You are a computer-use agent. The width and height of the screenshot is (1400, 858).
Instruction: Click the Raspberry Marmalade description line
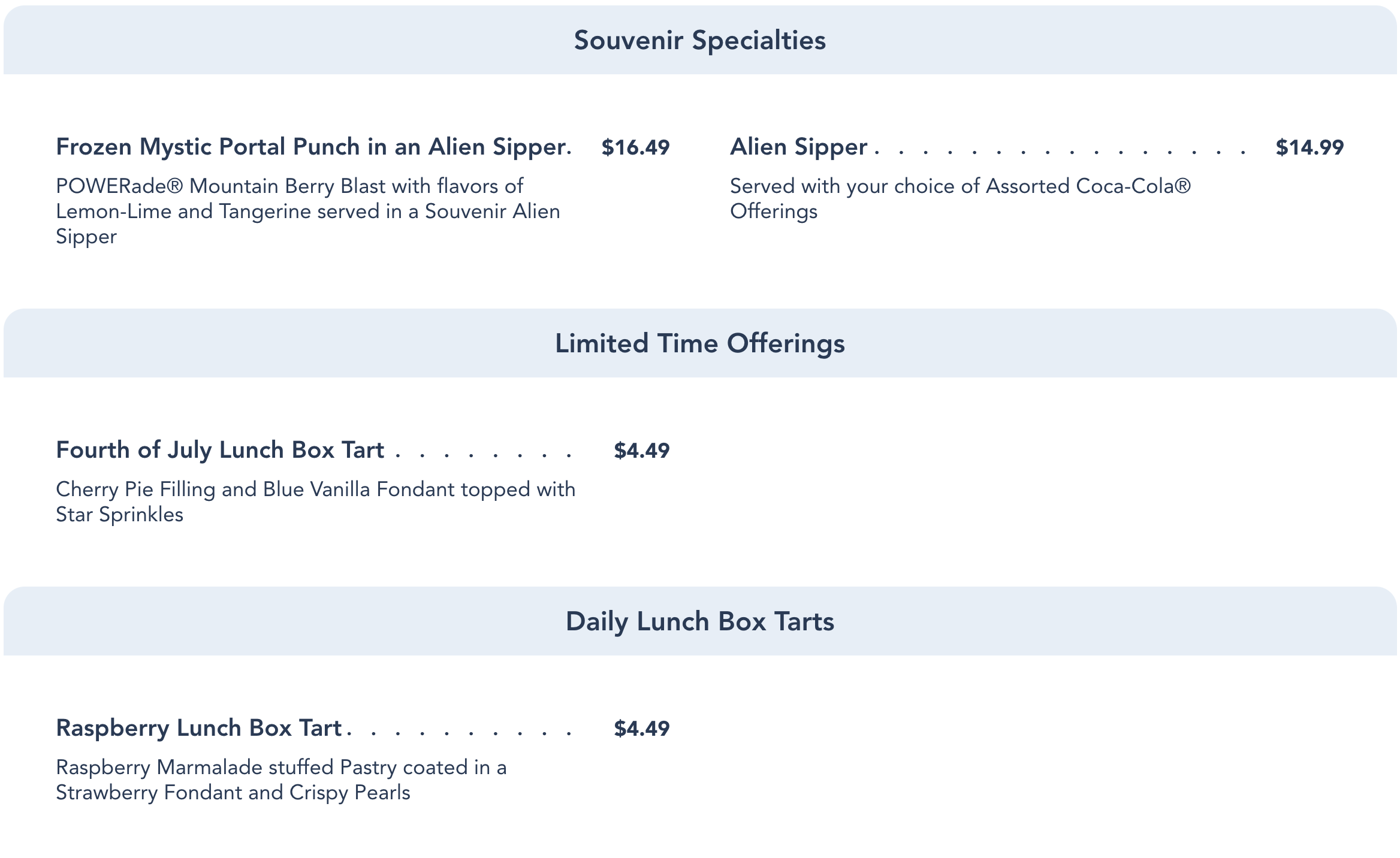coord(281,768)
